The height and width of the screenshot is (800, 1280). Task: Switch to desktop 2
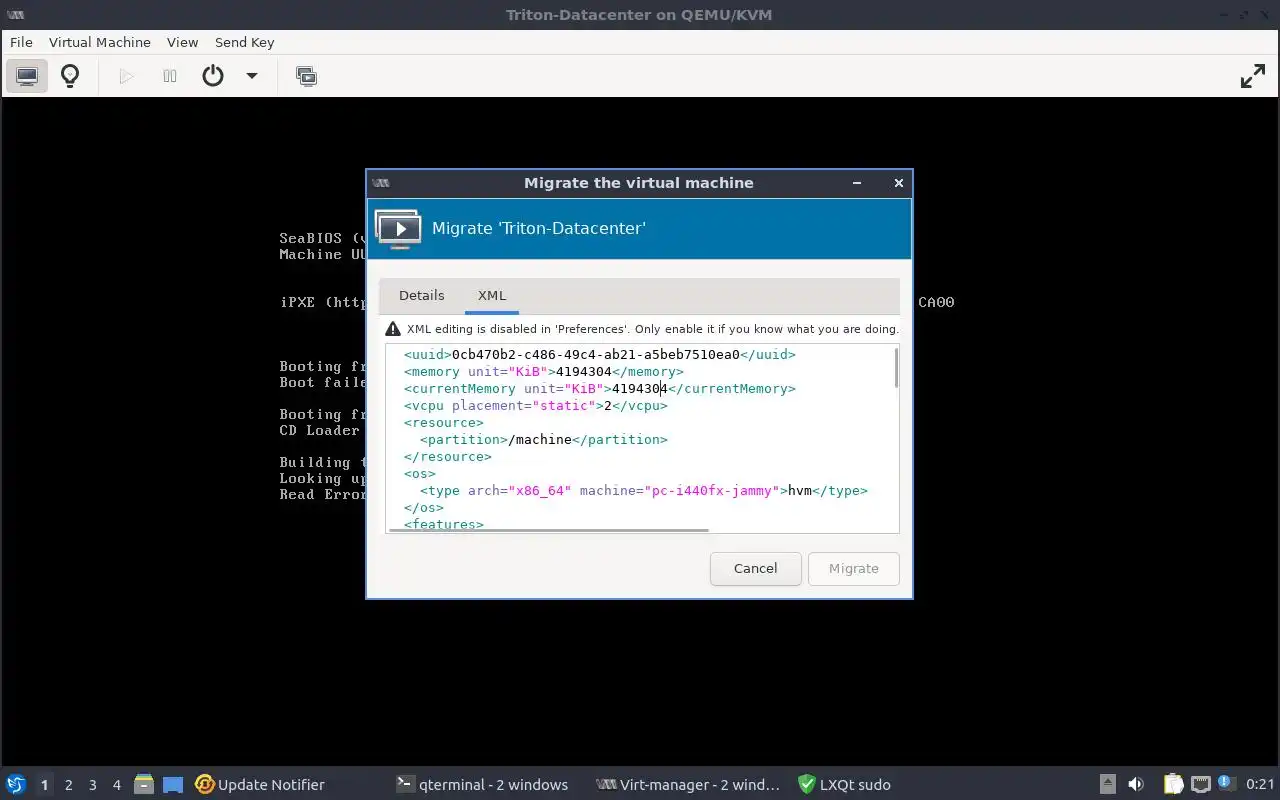pyautogui.click(x=68, y=785)
